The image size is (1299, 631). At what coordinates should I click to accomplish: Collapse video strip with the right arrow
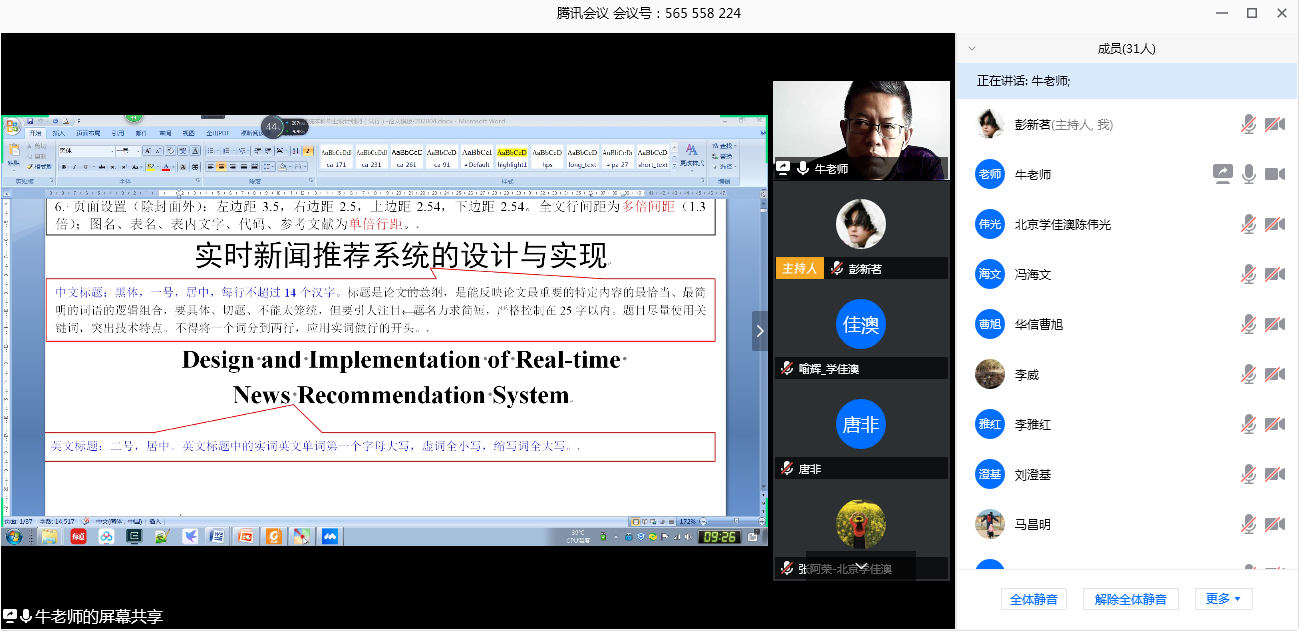(760, 330)
